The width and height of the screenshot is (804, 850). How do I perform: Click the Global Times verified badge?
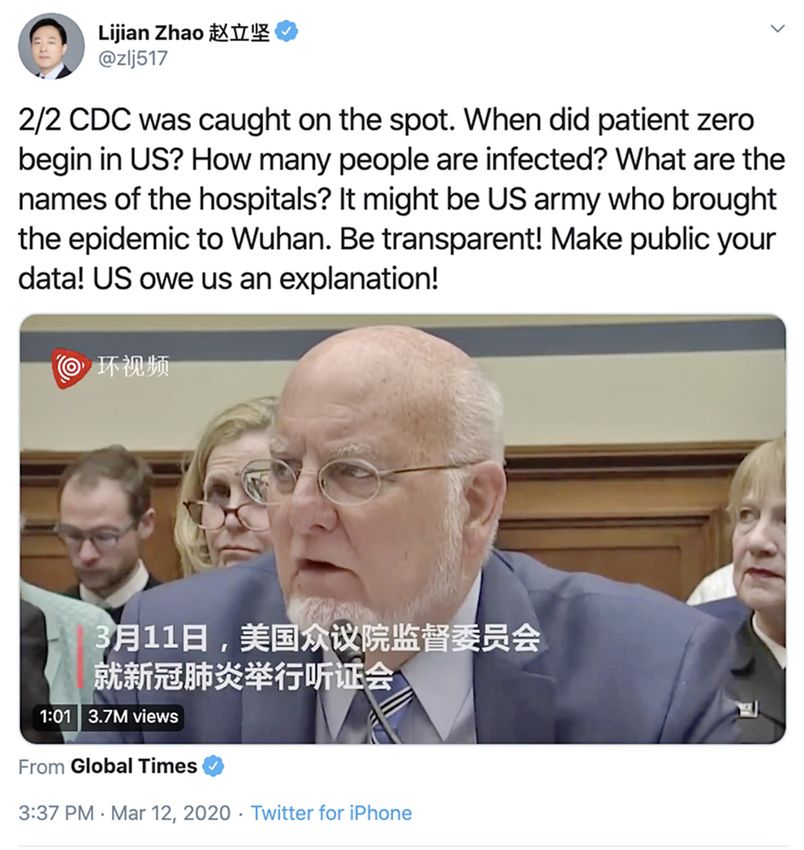pyautogui.click(x=213, y=766)
